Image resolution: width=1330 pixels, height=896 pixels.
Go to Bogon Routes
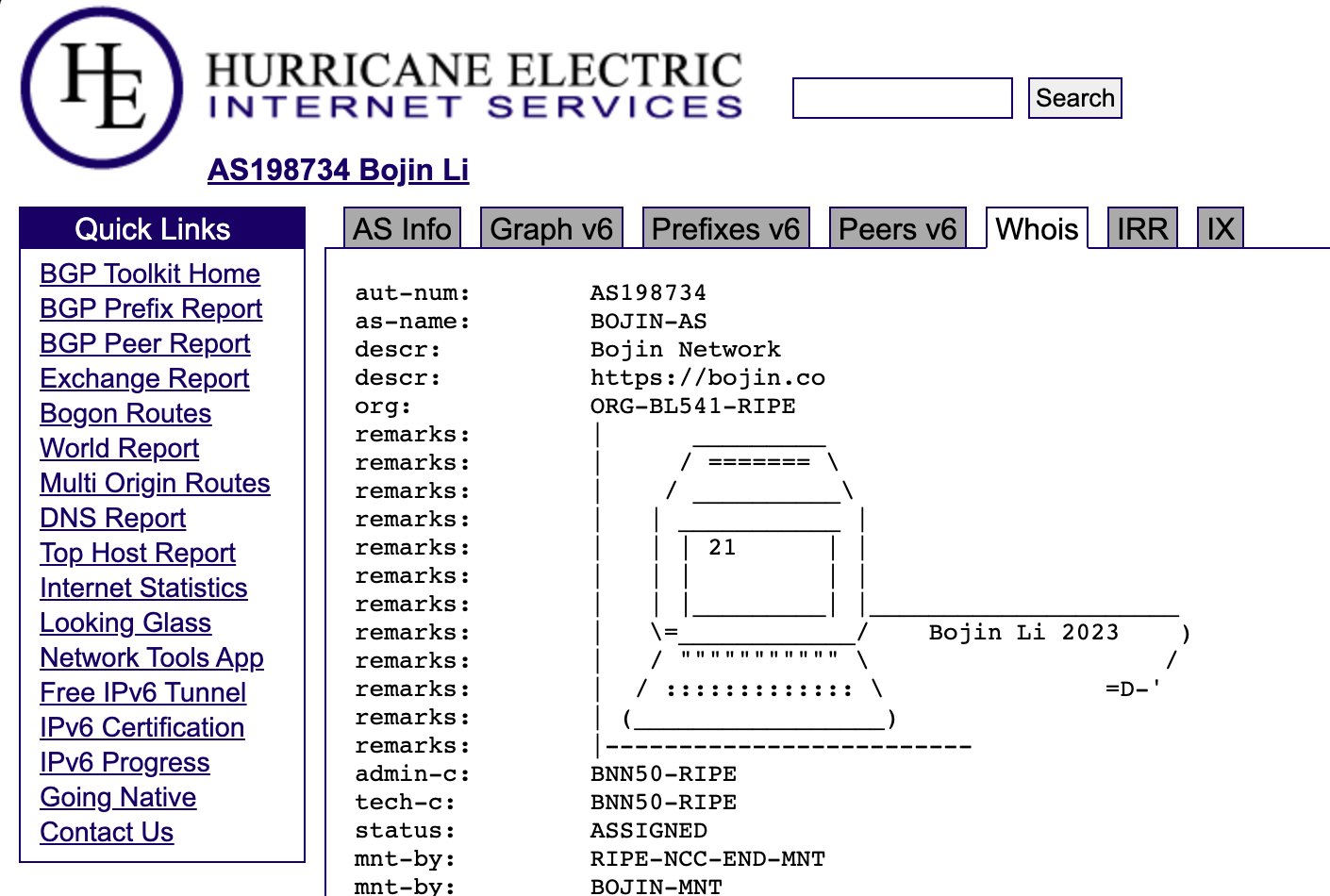click(x=125, y=413)
